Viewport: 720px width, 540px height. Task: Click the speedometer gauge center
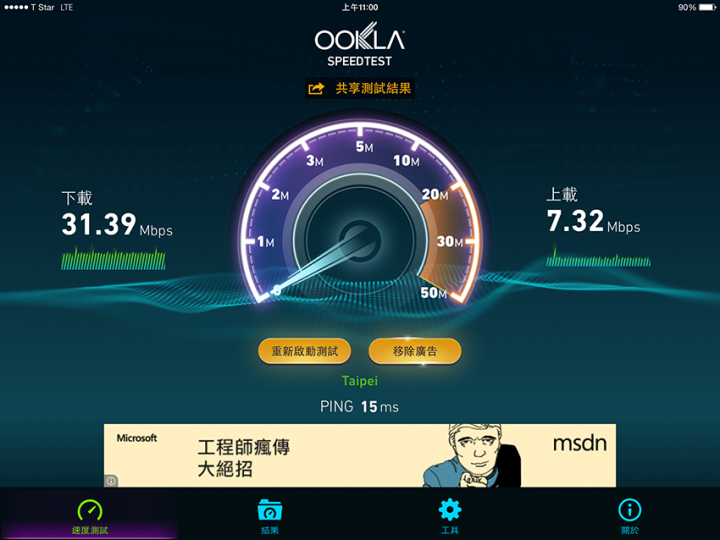click(360, 240)
